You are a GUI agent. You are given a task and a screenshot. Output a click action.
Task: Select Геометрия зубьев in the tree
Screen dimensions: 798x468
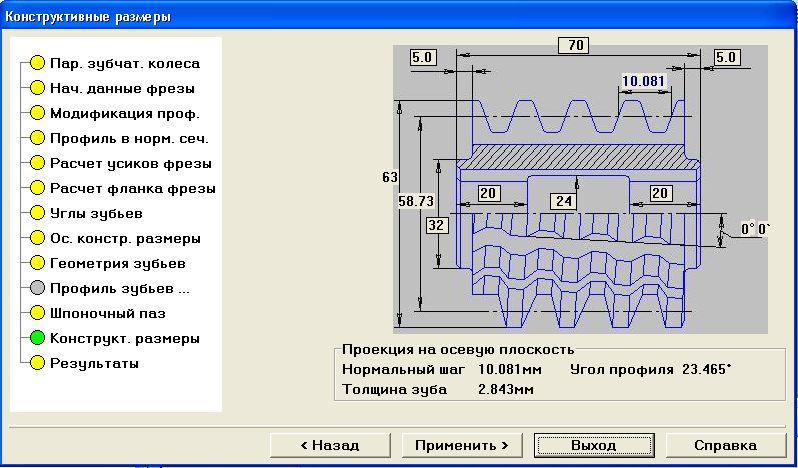pyautogui.click(x=118, y=264)
